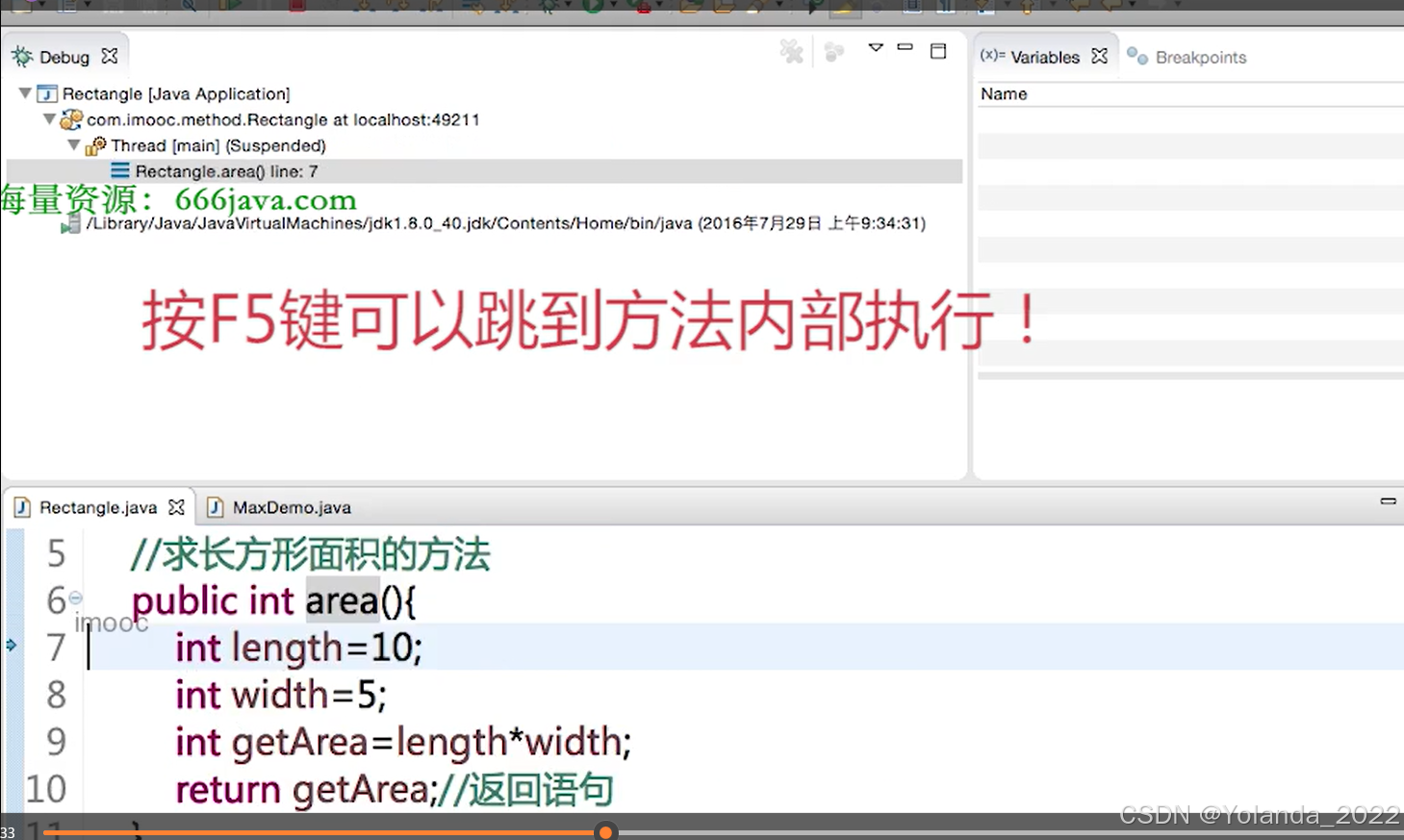Open the MaxDemo.java editor tab
The image size is (1404, 840).
(292, 507)
